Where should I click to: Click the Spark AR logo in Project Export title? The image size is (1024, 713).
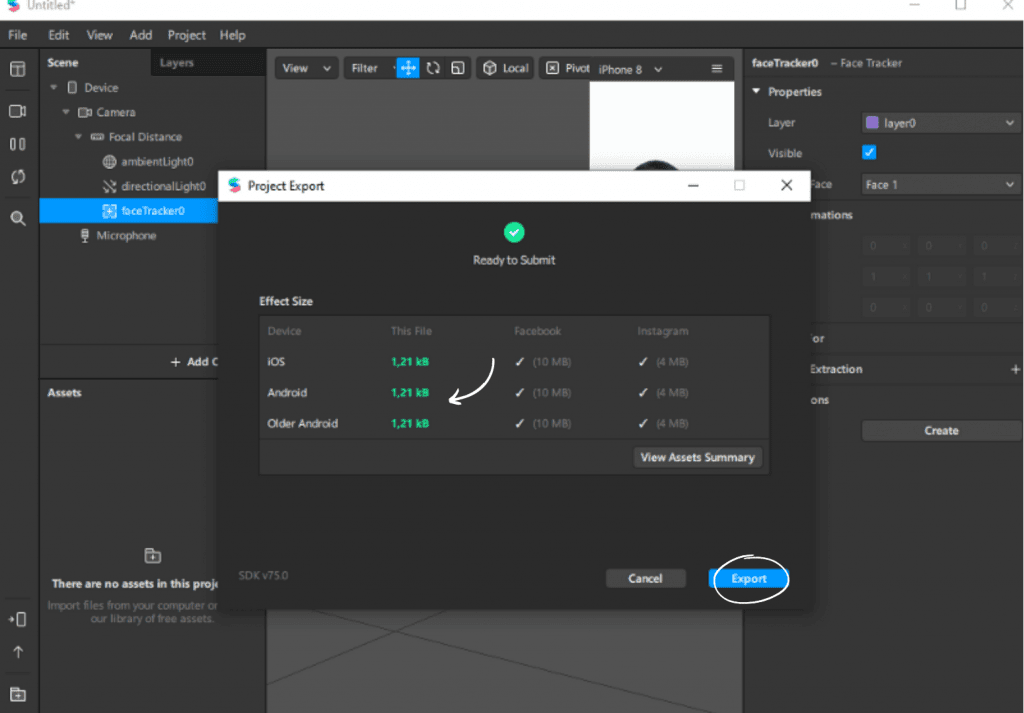234,185
